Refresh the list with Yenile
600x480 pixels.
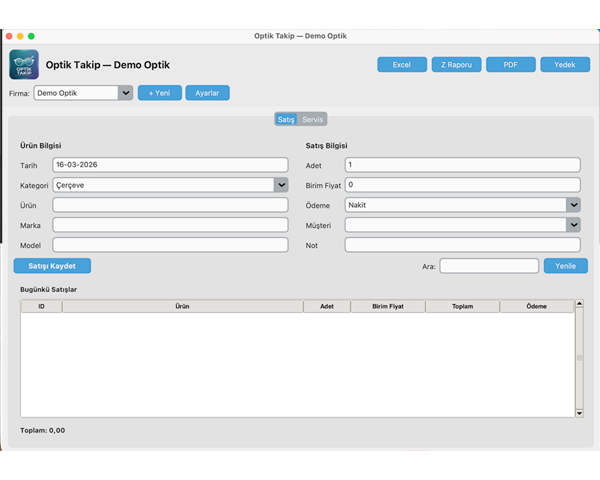(565, 266)
